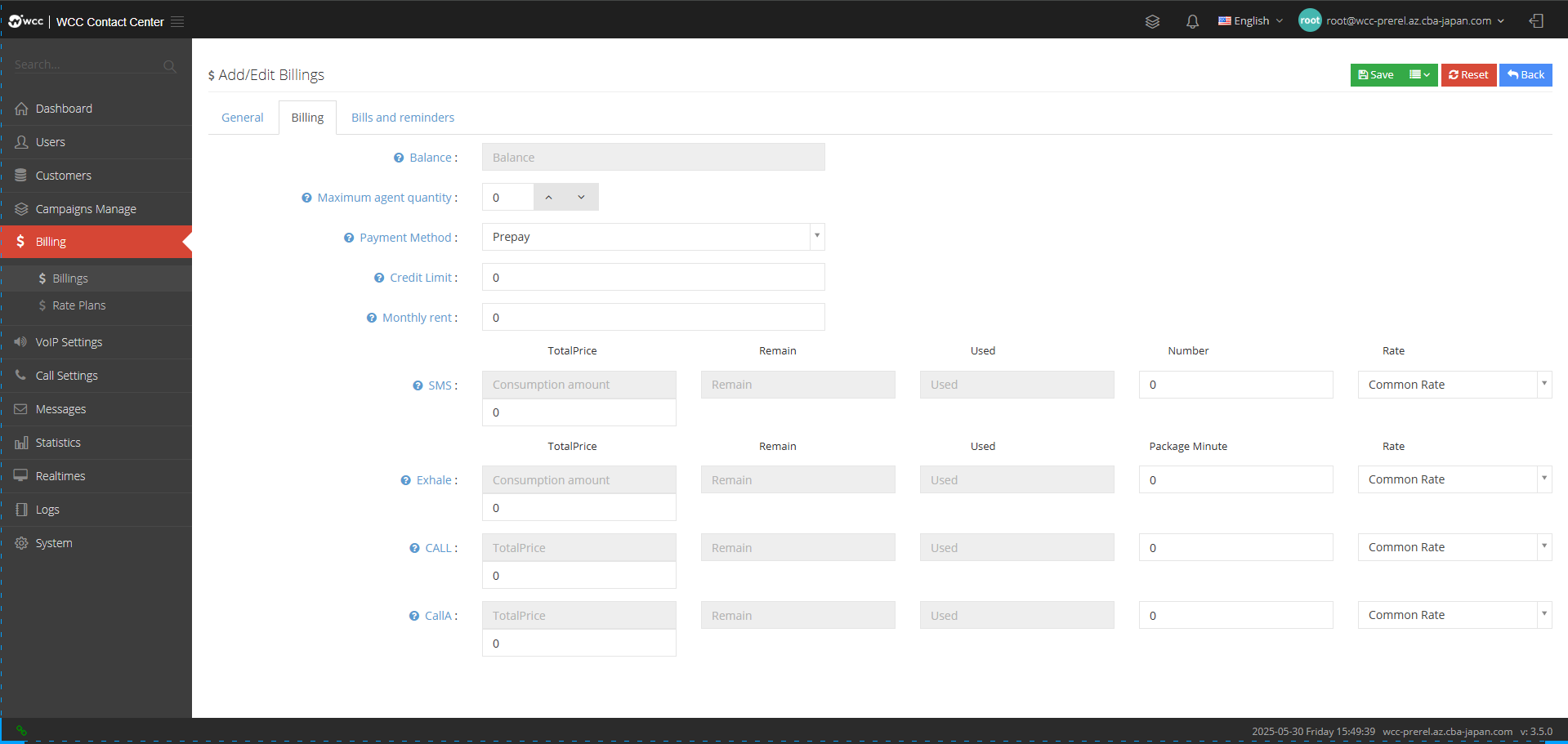Click the root user avatar
Image resolution: width=1568 pixels, height=744 pixels.
1310,21
